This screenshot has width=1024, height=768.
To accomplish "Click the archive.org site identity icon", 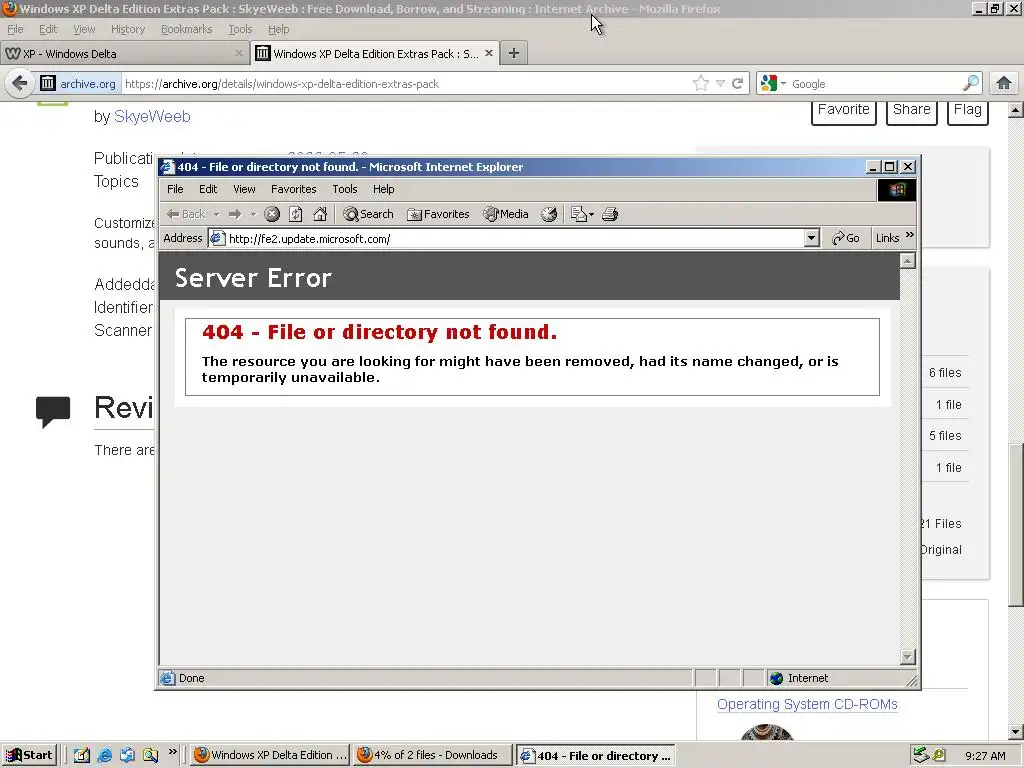I will click(48, 84).
